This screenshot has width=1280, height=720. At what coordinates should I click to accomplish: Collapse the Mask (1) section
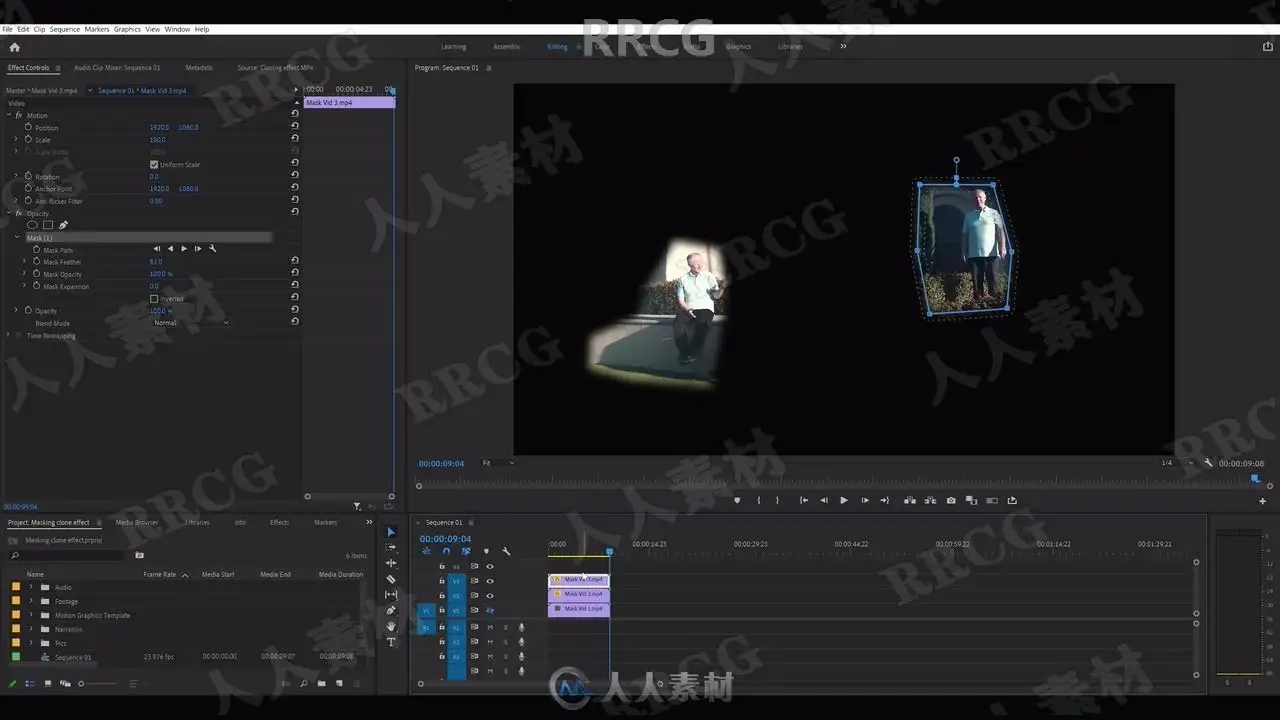pos(17,238)
